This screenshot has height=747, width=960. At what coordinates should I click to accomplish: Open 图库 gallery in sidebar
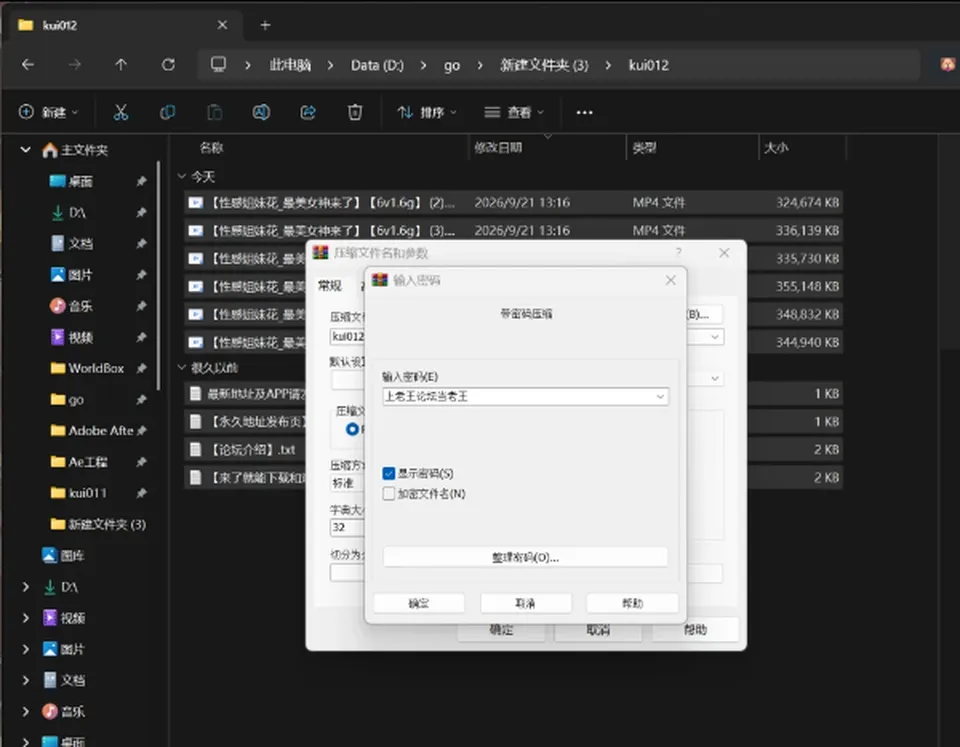click(72, 555)
